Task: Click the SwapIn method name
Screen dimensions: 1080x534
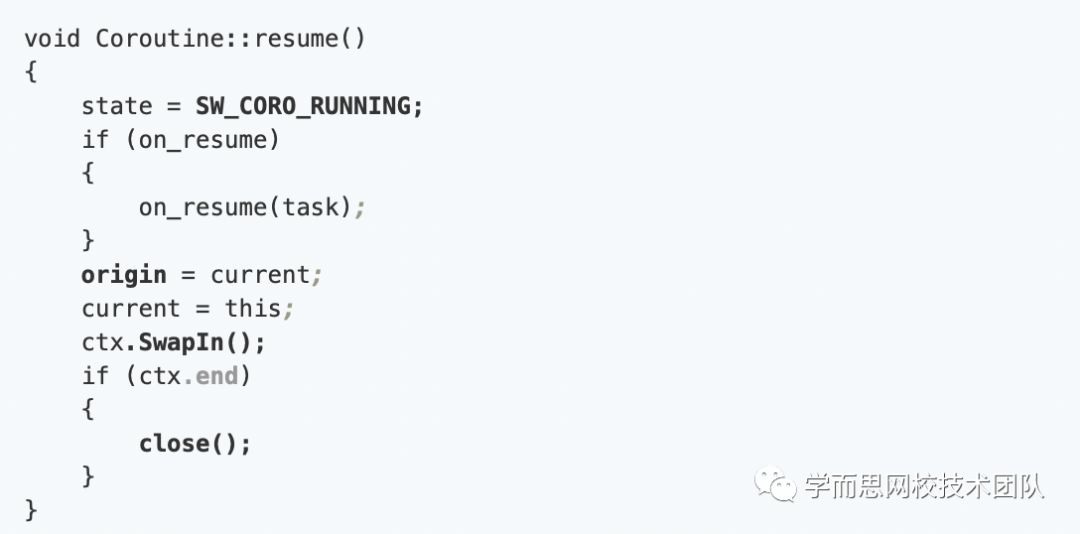Action: pos(181,342)
